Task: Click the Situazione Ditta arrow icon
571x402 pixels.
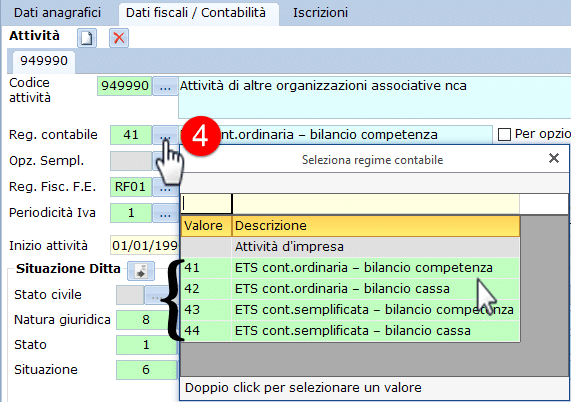Action: point(141,271)
